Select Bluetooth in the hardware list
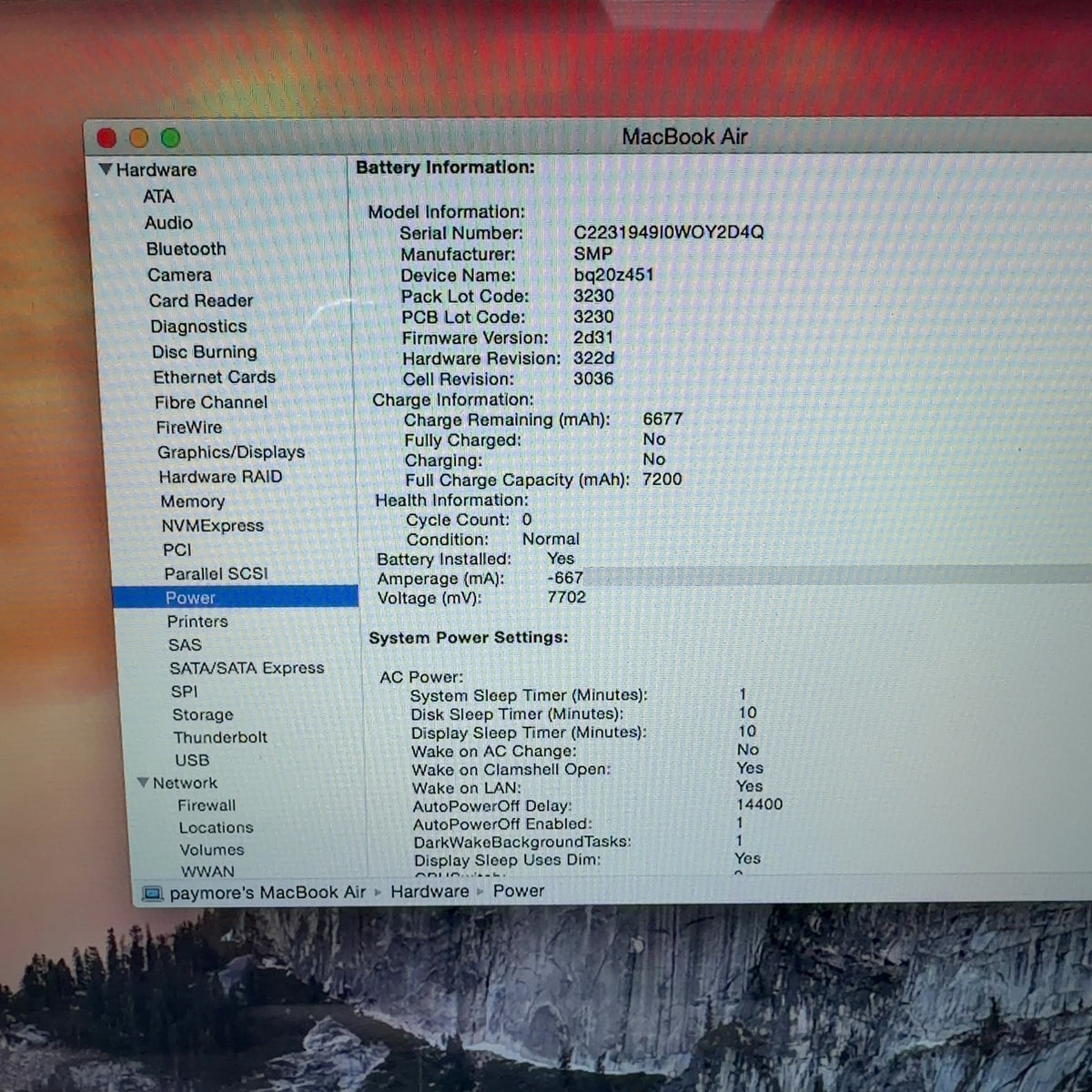Screen dimensions: 1092x1092 186,249
